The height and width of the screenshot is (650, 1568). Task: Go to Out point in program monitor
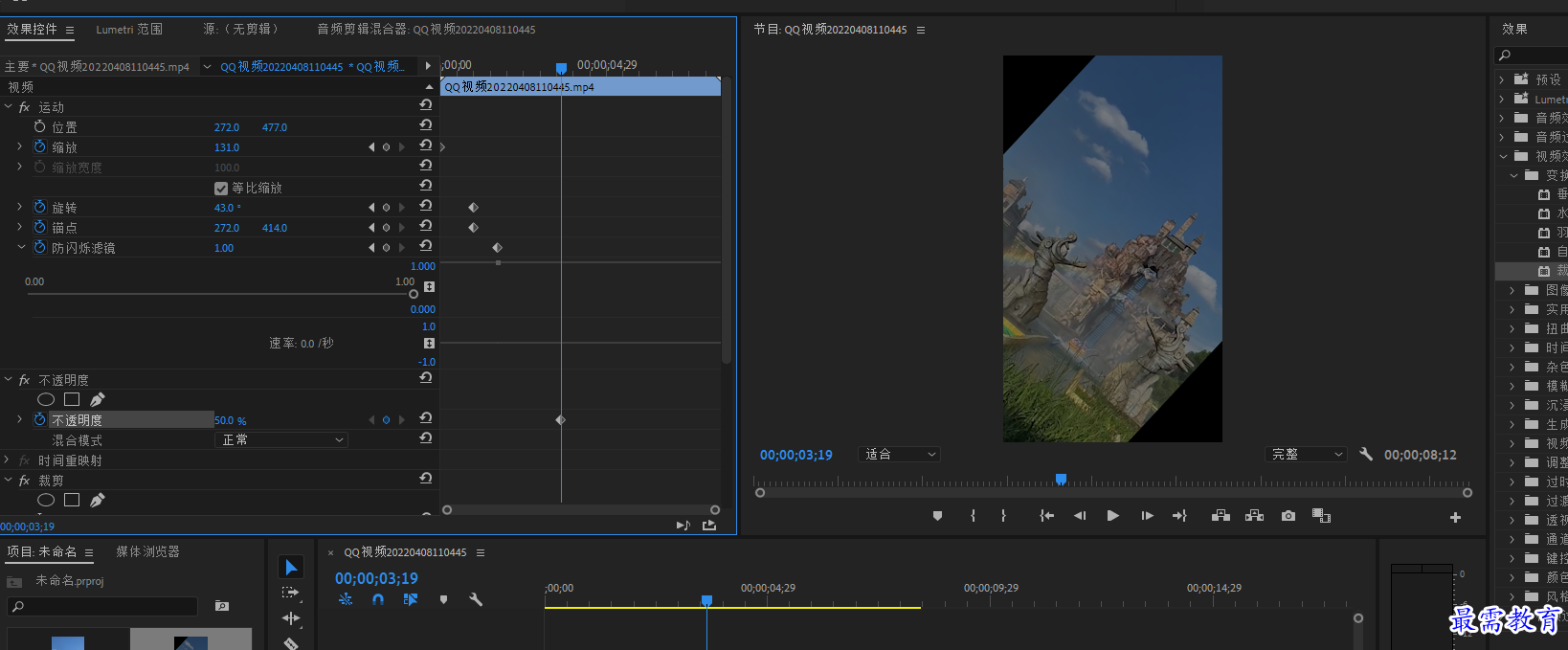(1179, 516)
